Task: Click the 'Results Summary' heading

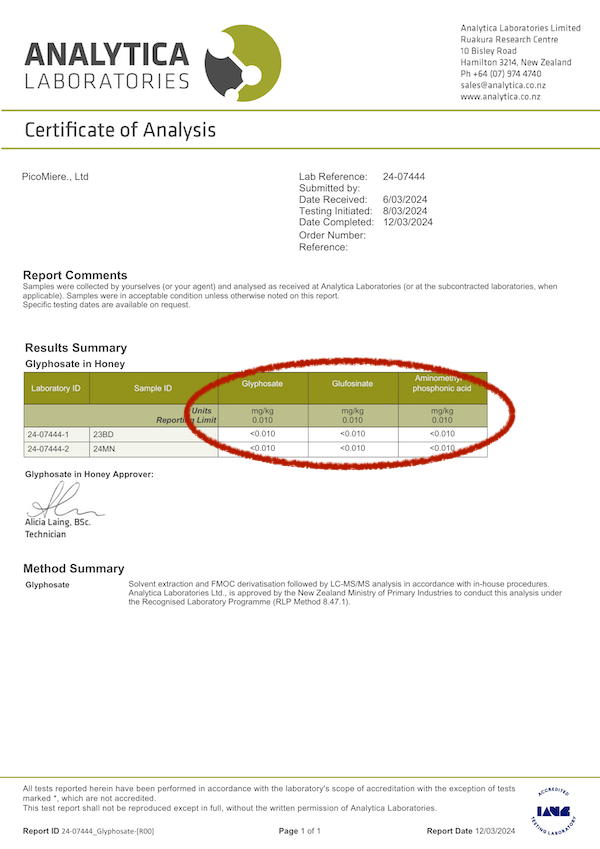Action: 76,348
